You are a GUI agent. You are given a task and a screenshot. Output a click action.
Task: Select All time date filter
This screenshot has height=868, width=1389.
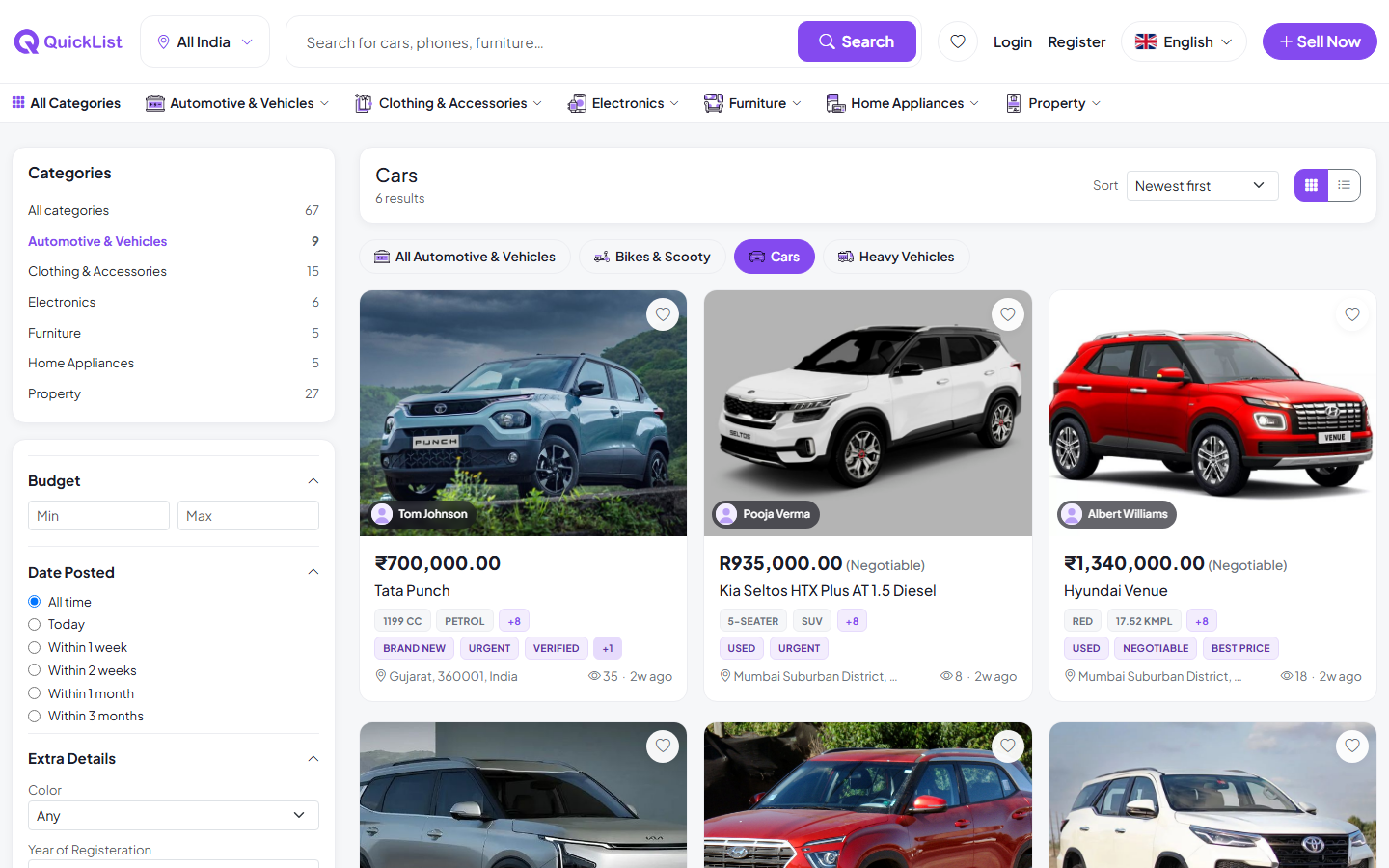coord(35,602)
